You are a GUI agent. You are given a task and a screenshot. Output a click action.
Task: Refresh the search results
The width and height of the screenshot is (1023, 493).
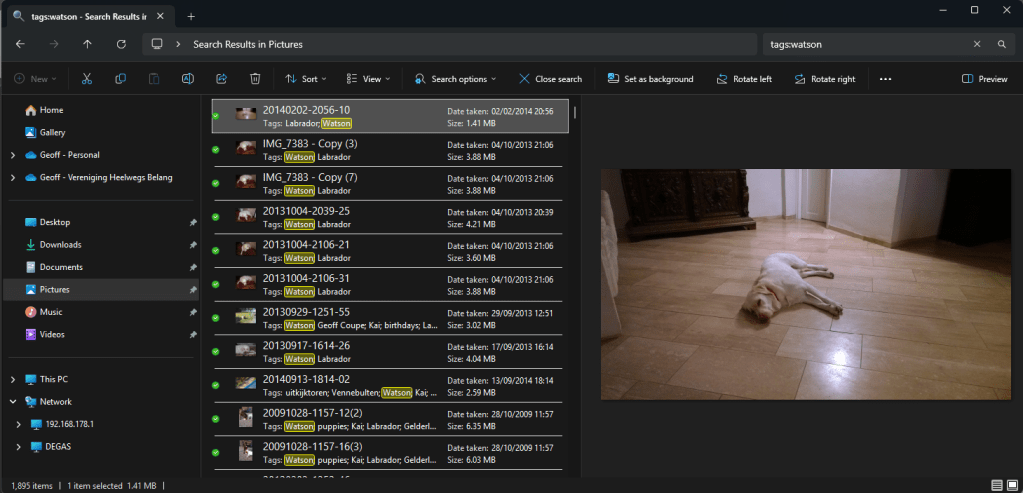click(121, 44)
